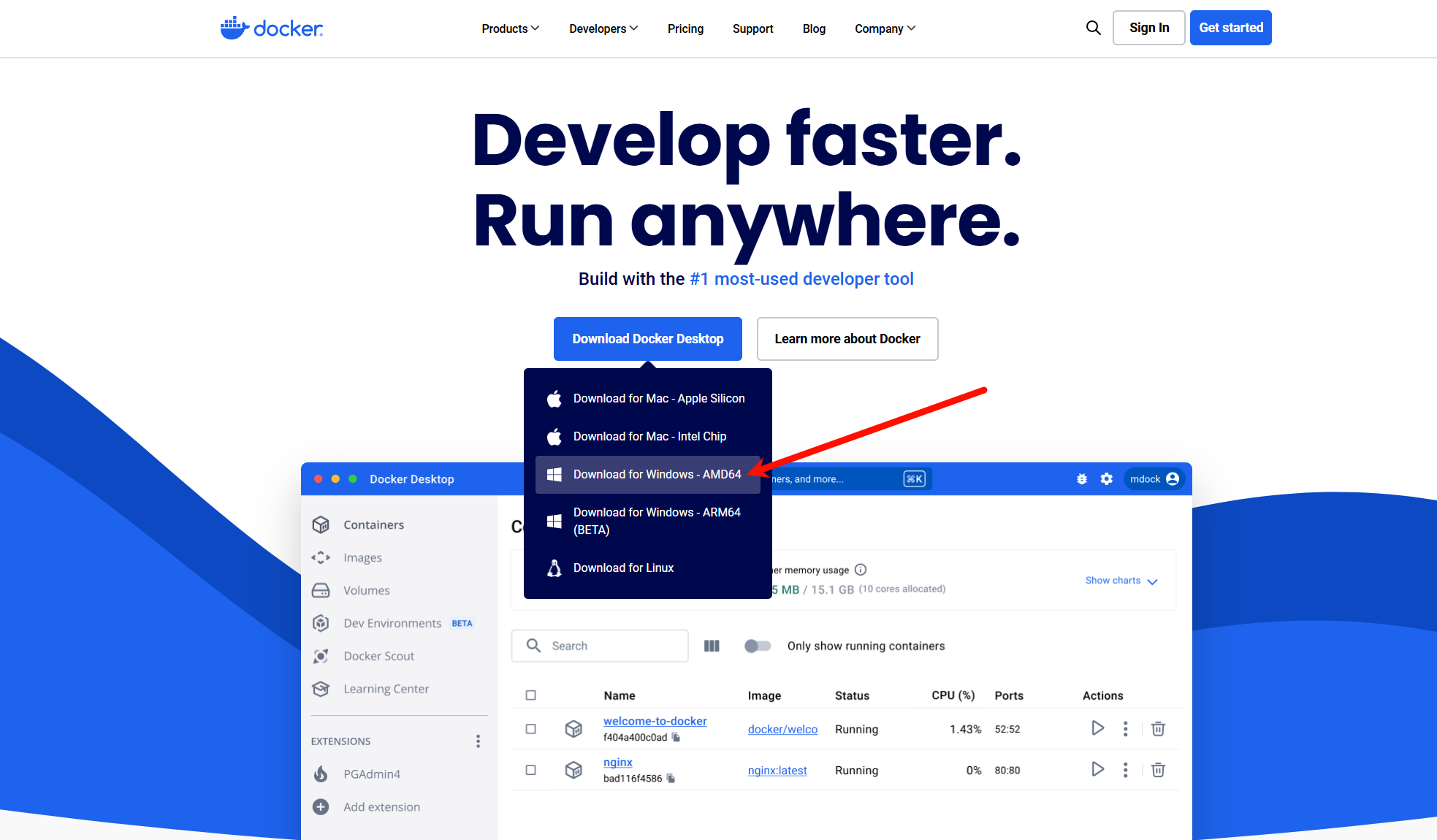1437x840 pixels.
Task: Click the Containers sidebar icon
Action: [321, 524]
